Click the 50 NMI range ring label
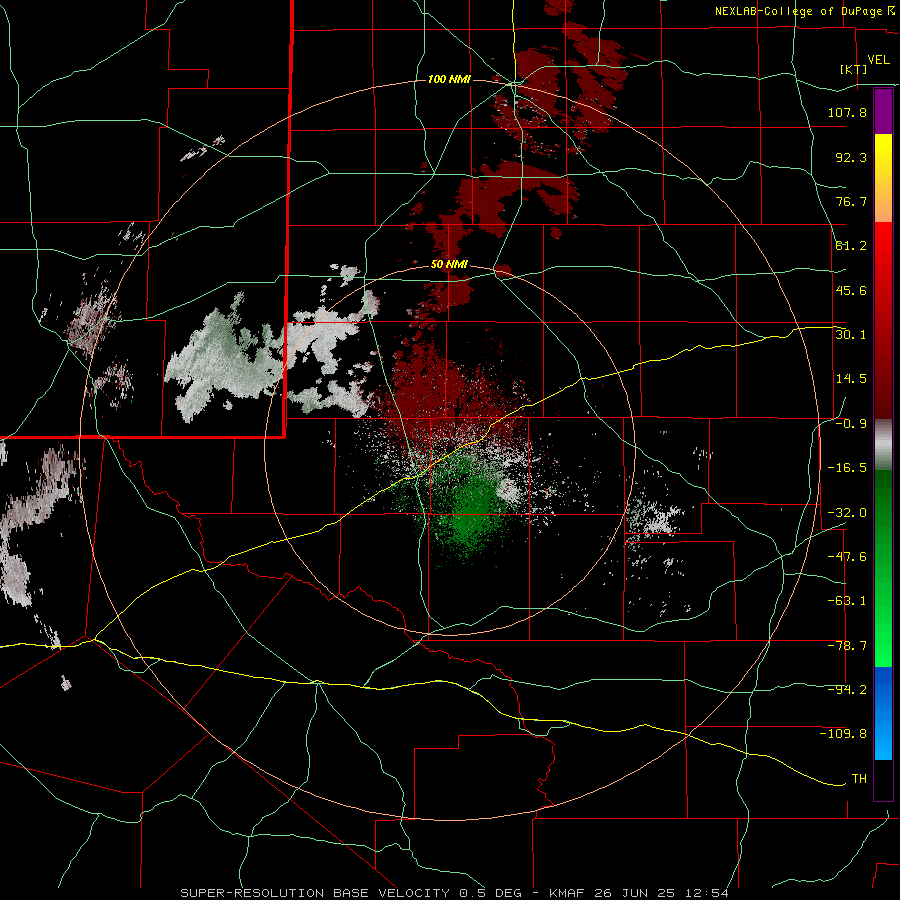The width and height of the screenshot is (900, 900). click(x=449, y=264)
